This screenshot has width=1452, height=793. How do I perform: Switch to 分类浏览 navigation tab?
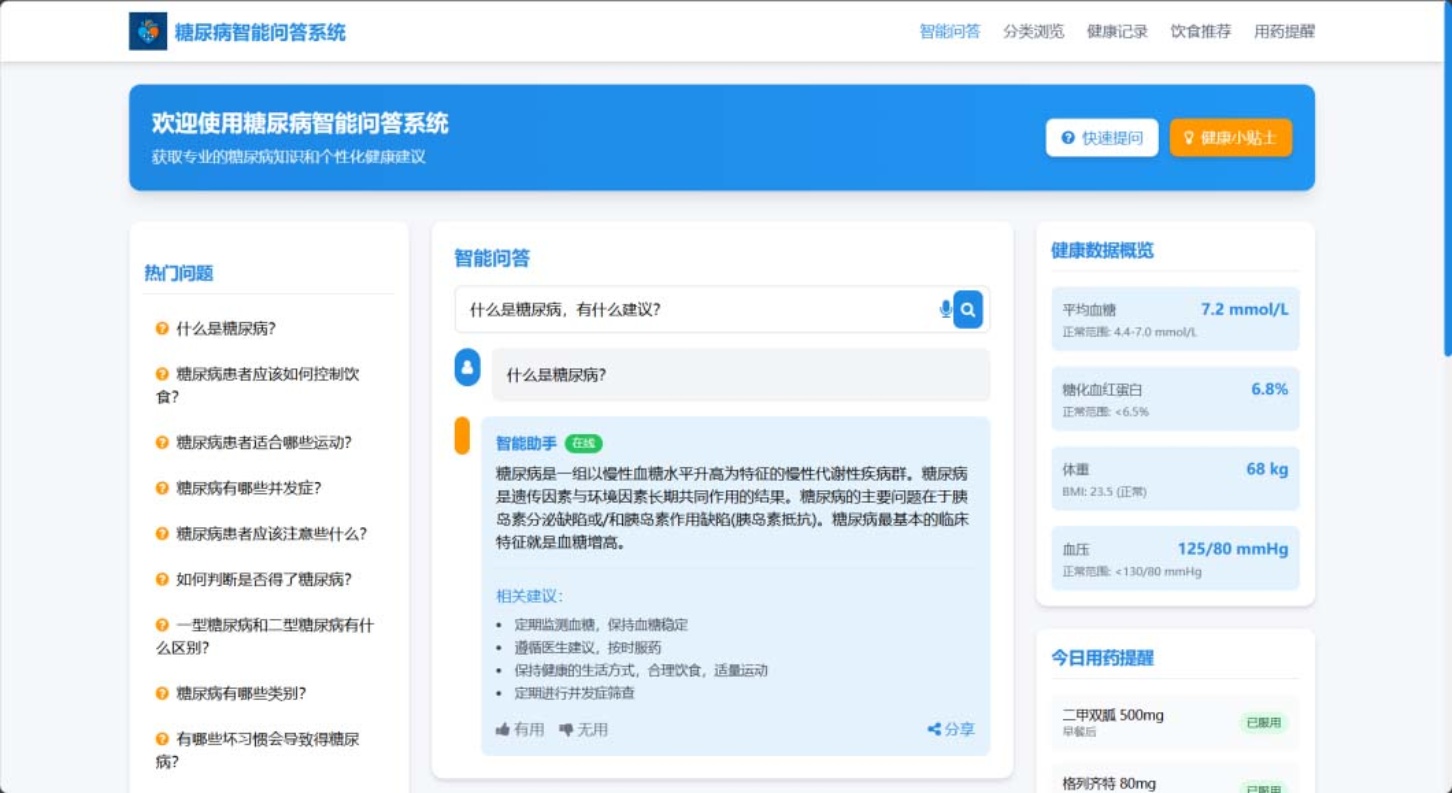(x=1033, y=32)
